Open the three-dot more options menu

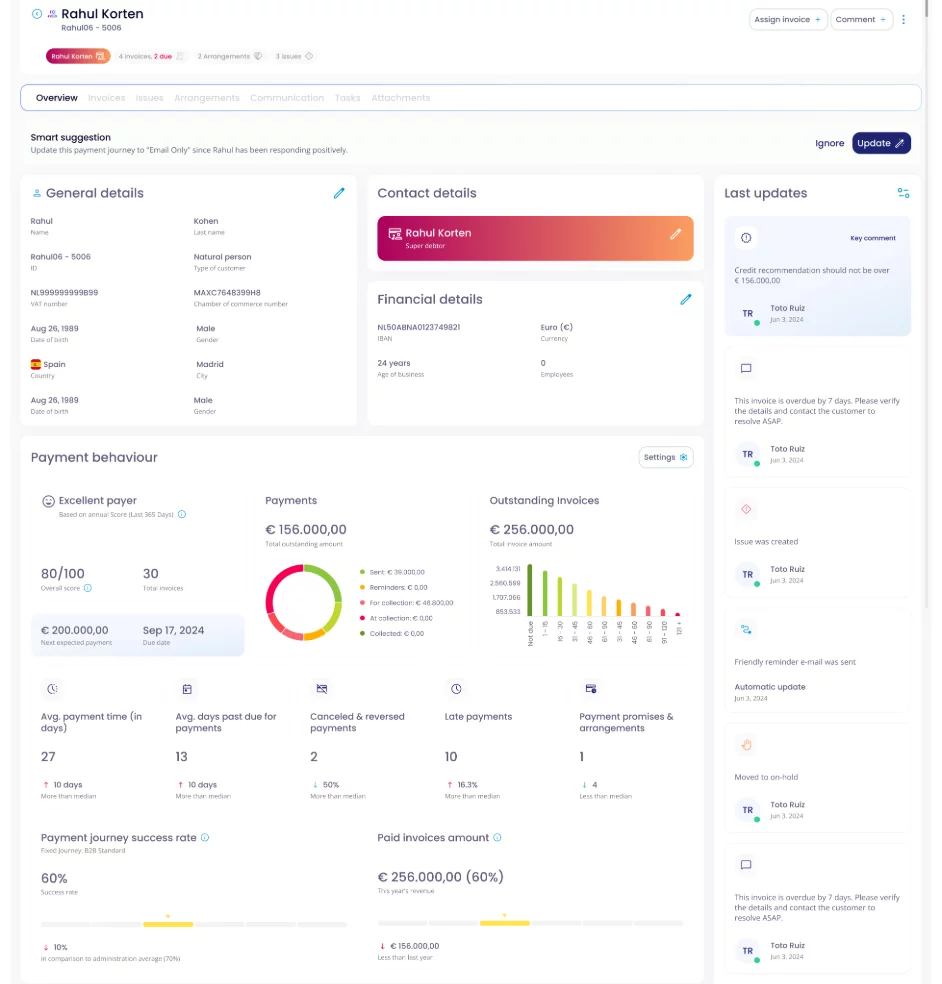904,19
